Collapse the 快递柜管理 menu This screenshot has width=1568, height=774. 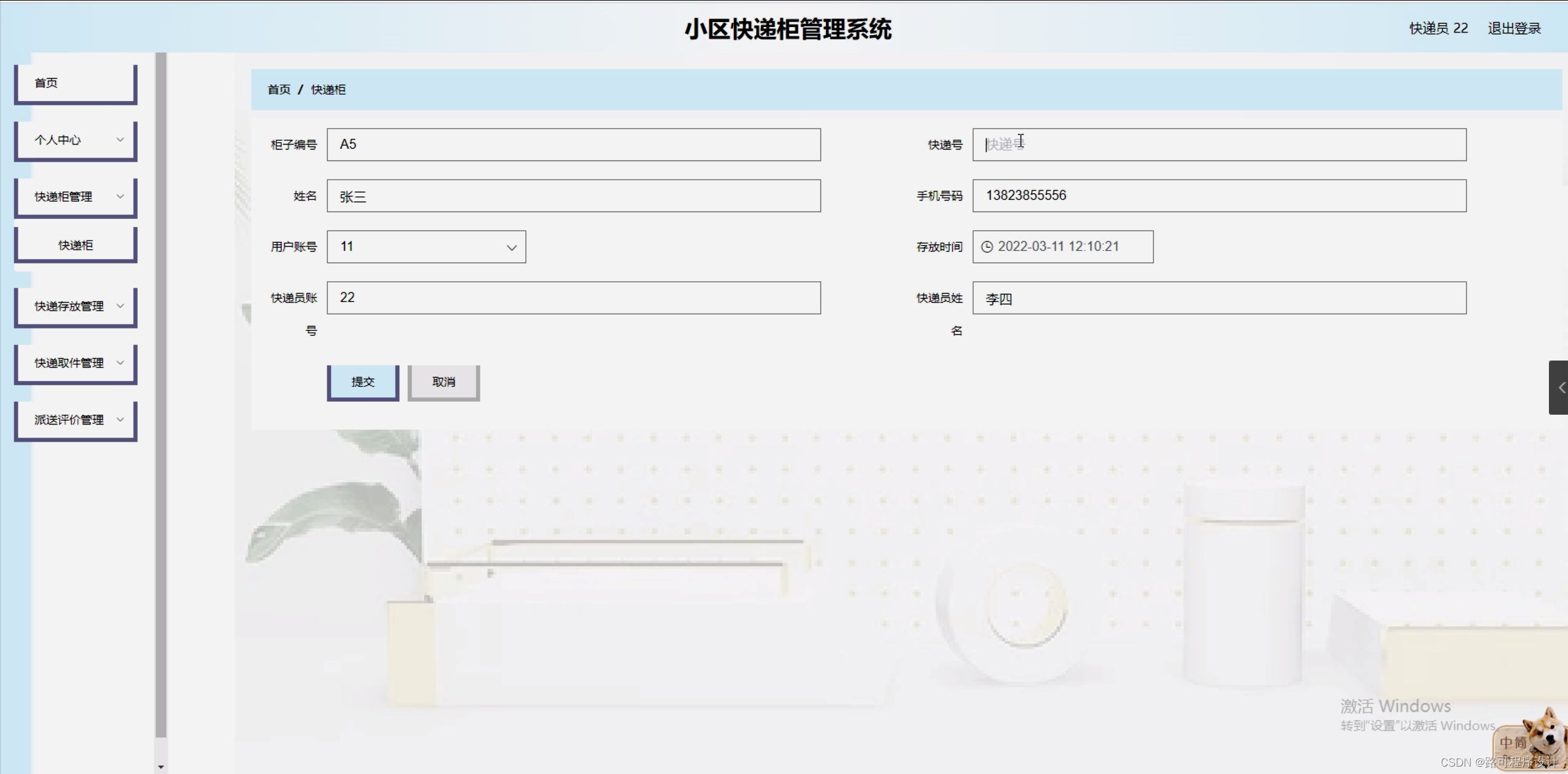click(x=121, y=196)
